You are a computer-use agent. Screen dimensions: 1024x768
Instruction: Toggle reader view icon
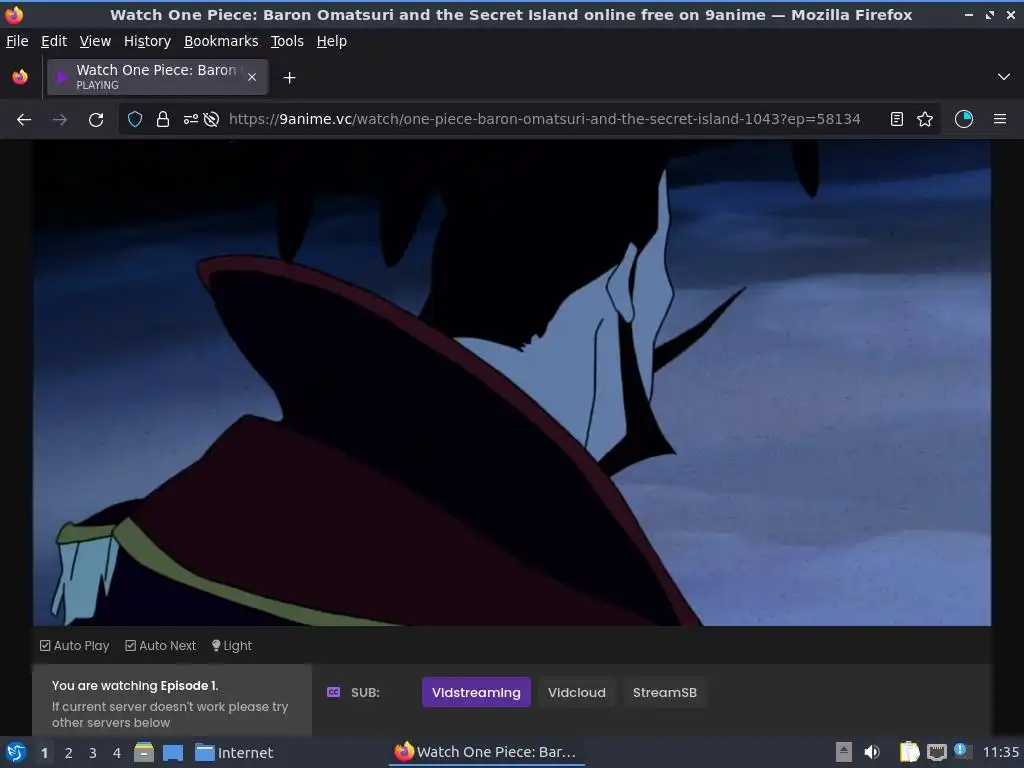coord(897,120)
